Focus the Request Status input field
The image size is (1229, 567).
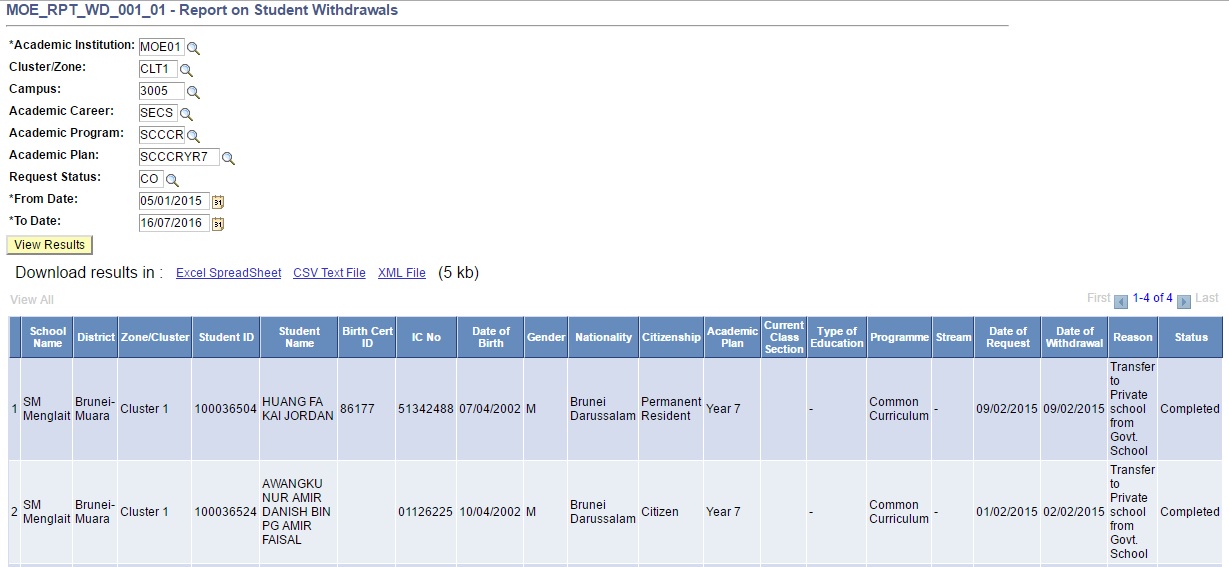pyautogui.click(x=151, y=179)
